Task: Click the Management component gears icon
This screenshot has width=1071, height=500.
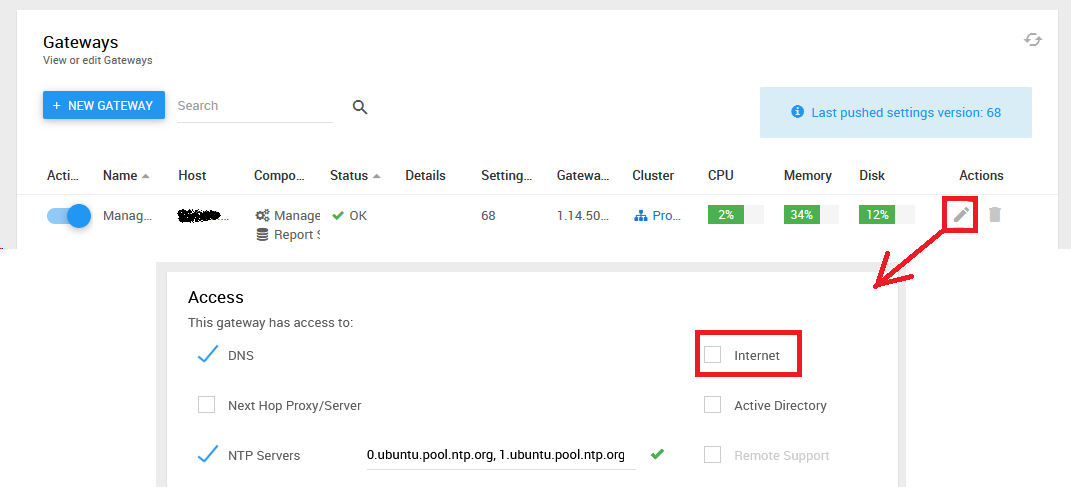Action: coord(262,215)
